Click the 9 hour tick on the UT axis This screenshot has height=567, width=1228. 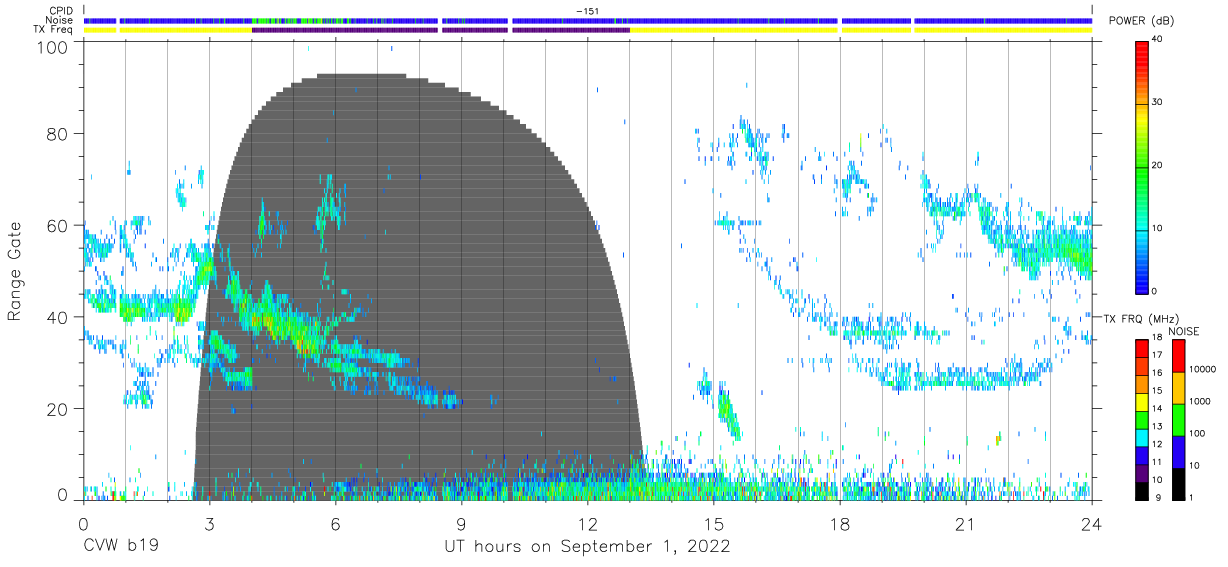[461, 523]
